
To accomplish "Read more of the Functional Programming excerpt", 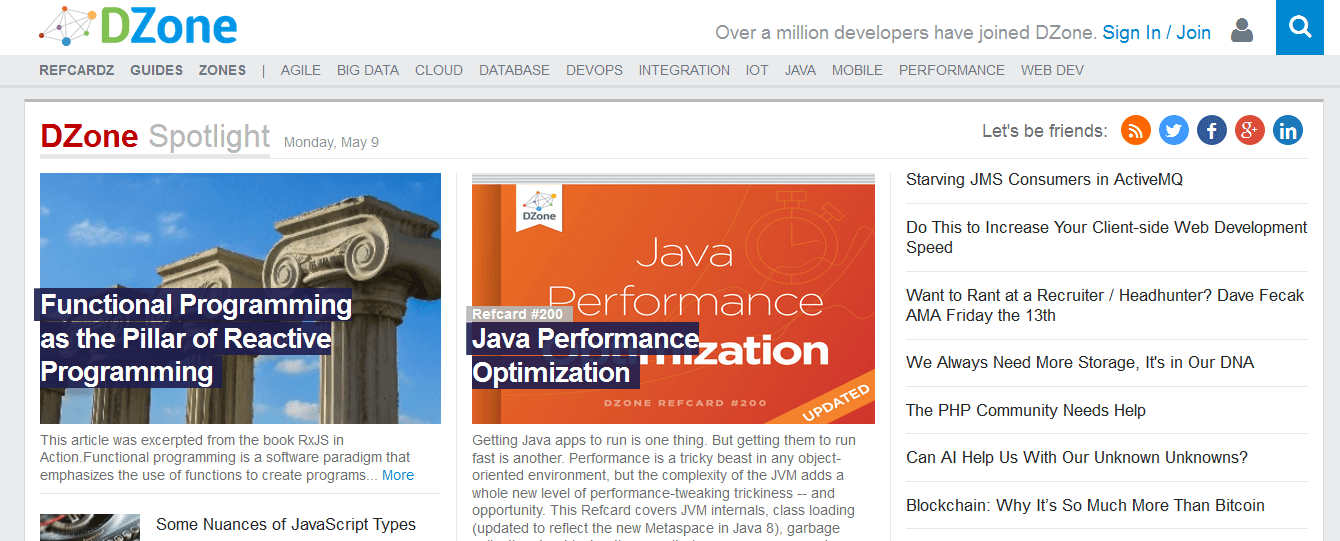I will (x=397, y=475).
